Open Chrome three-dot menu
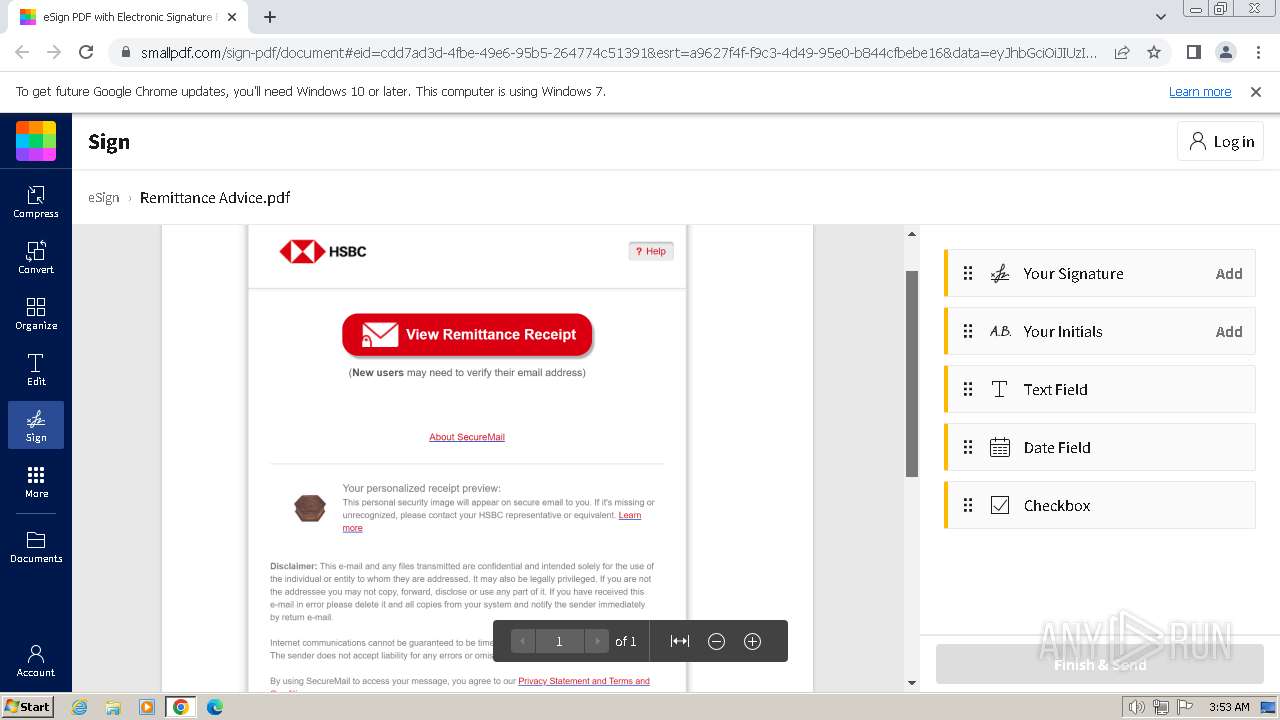 (x=1257, y=52)
